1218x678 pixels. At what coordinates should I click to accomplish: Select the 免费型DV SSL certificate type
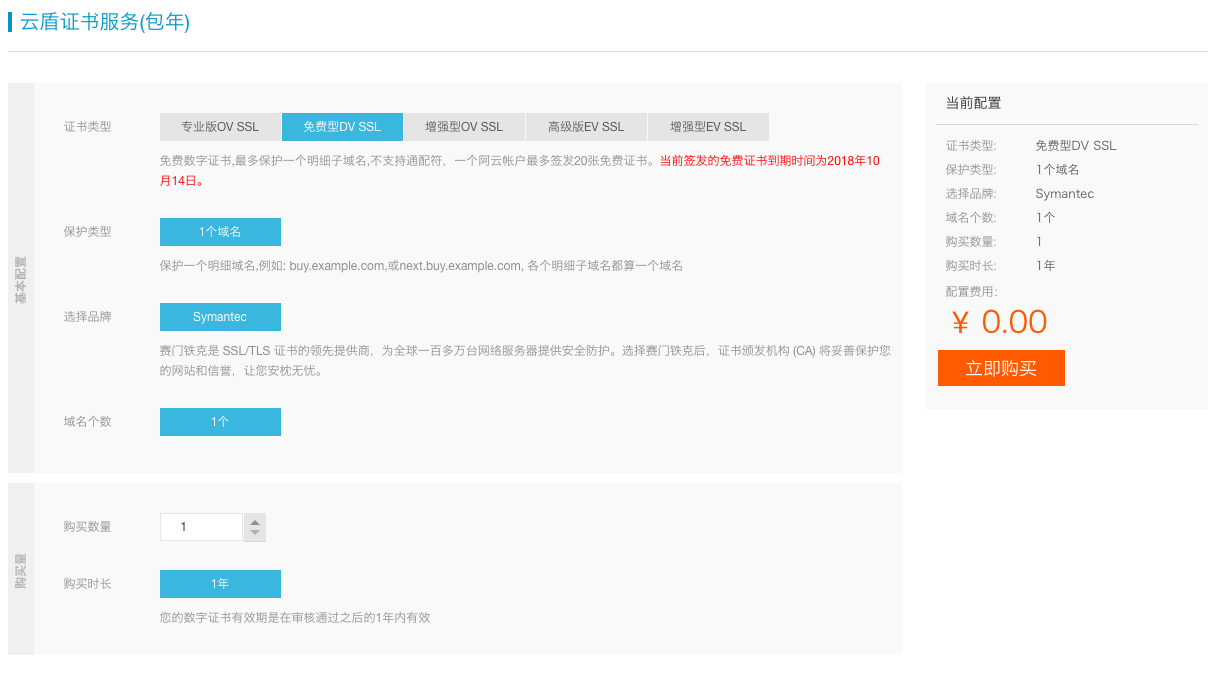tap(342, 127)
